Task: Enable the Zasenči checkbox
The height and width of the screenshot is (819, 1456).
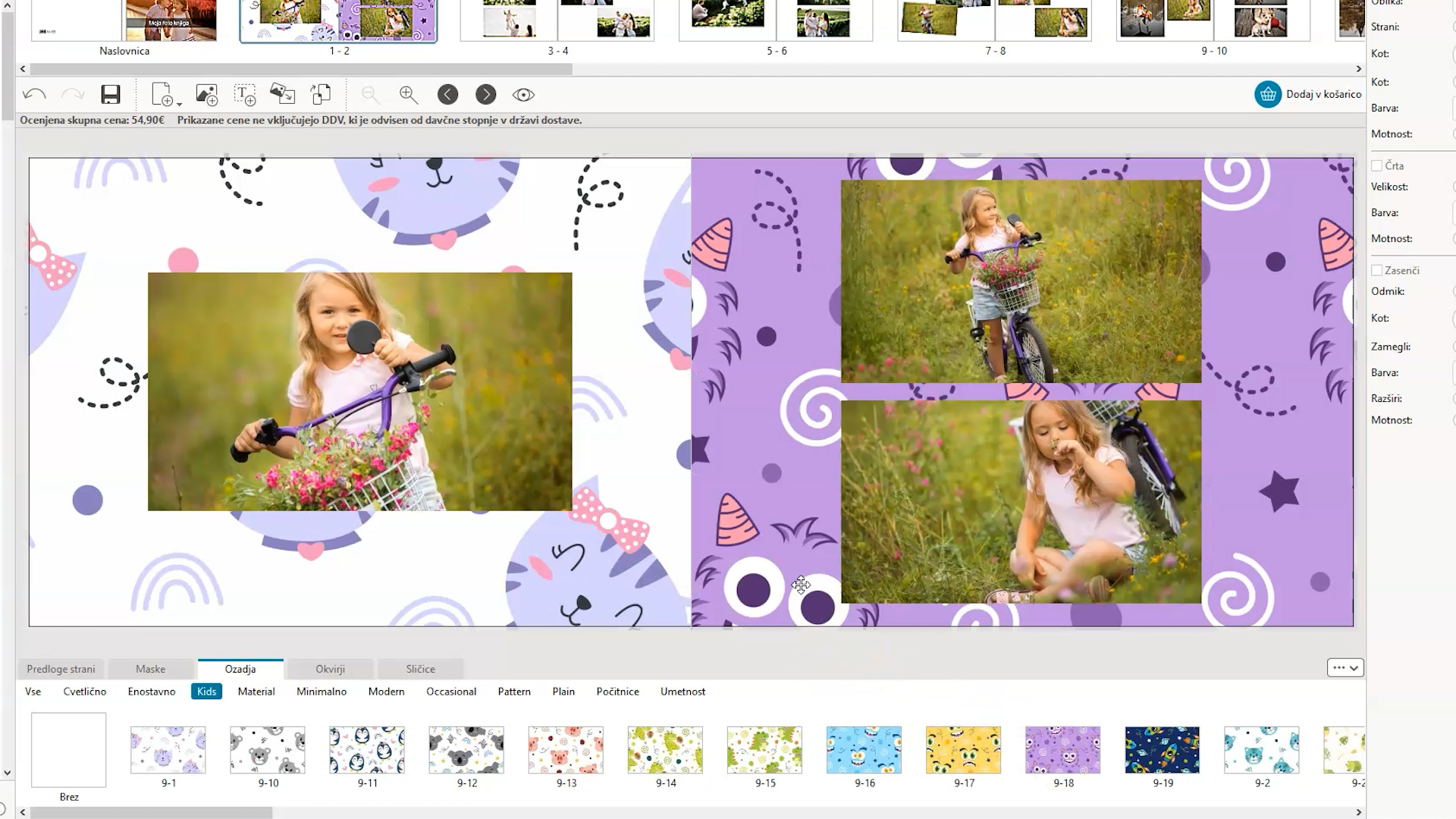Action: click(1377, 270)
